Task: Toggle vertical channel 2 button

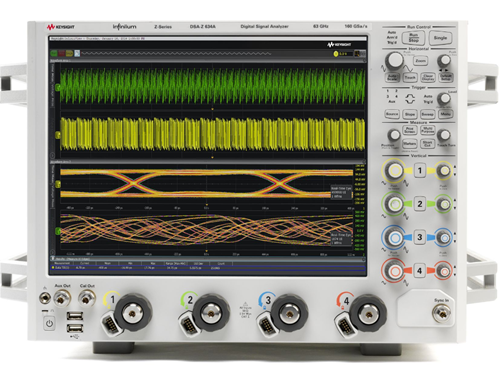Action: pos(420,204)
